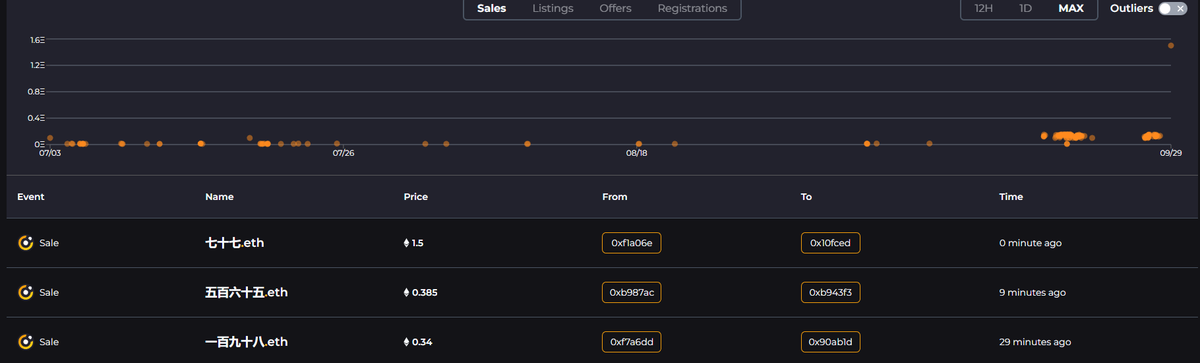Screen dimensions: 1200x363
Task: Click the From column header
Action: pos(615,197)
